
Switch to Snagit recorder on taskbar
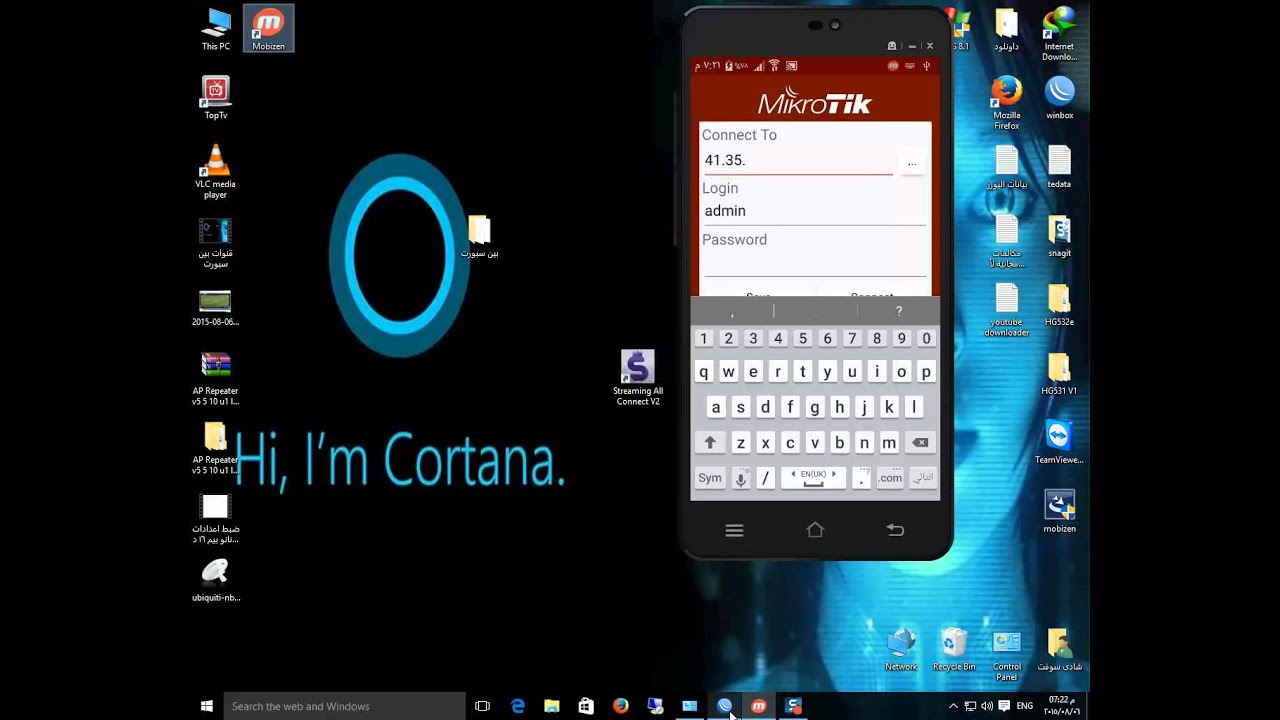click(793, 706)
